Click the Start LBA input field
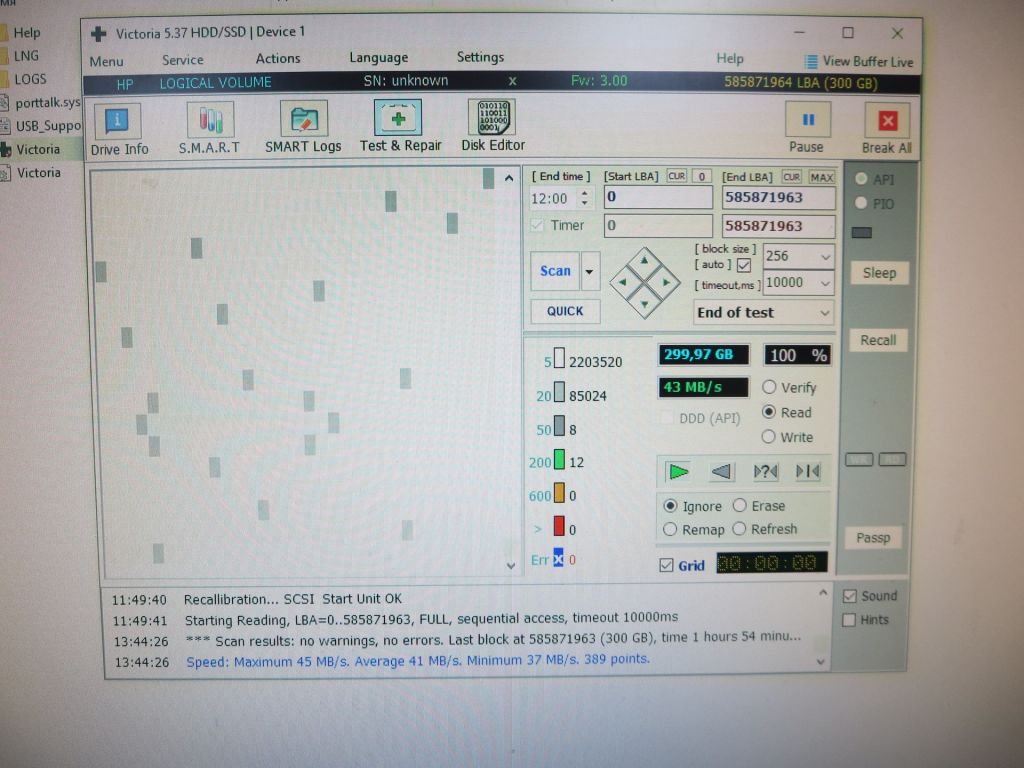 pos(658,197)
